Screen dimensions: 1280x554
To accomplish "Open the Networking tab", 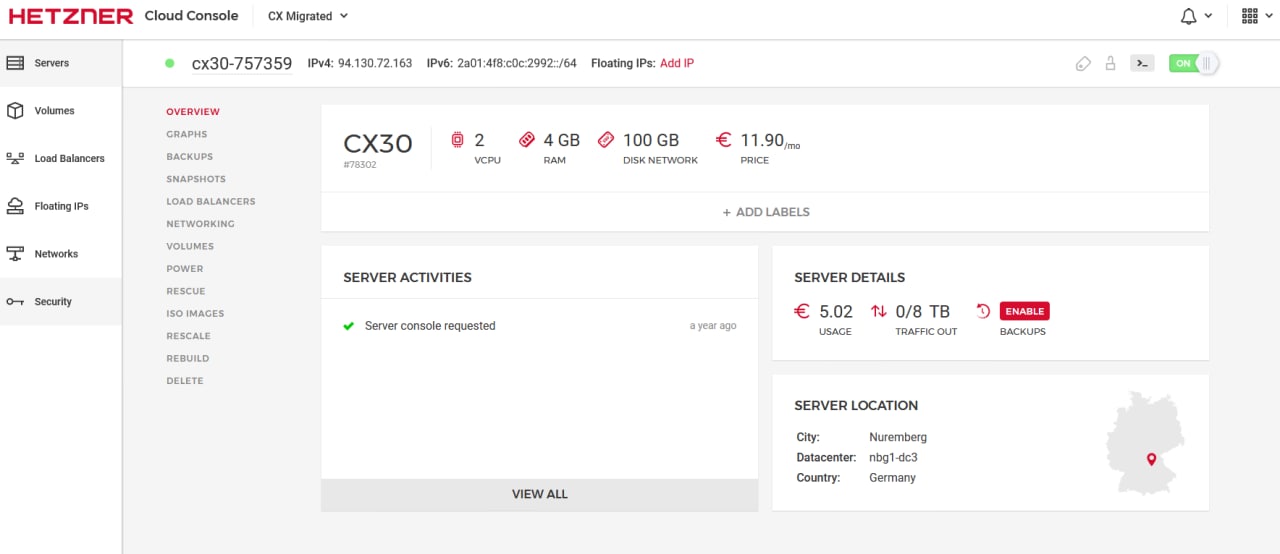I will click(200, 224).
